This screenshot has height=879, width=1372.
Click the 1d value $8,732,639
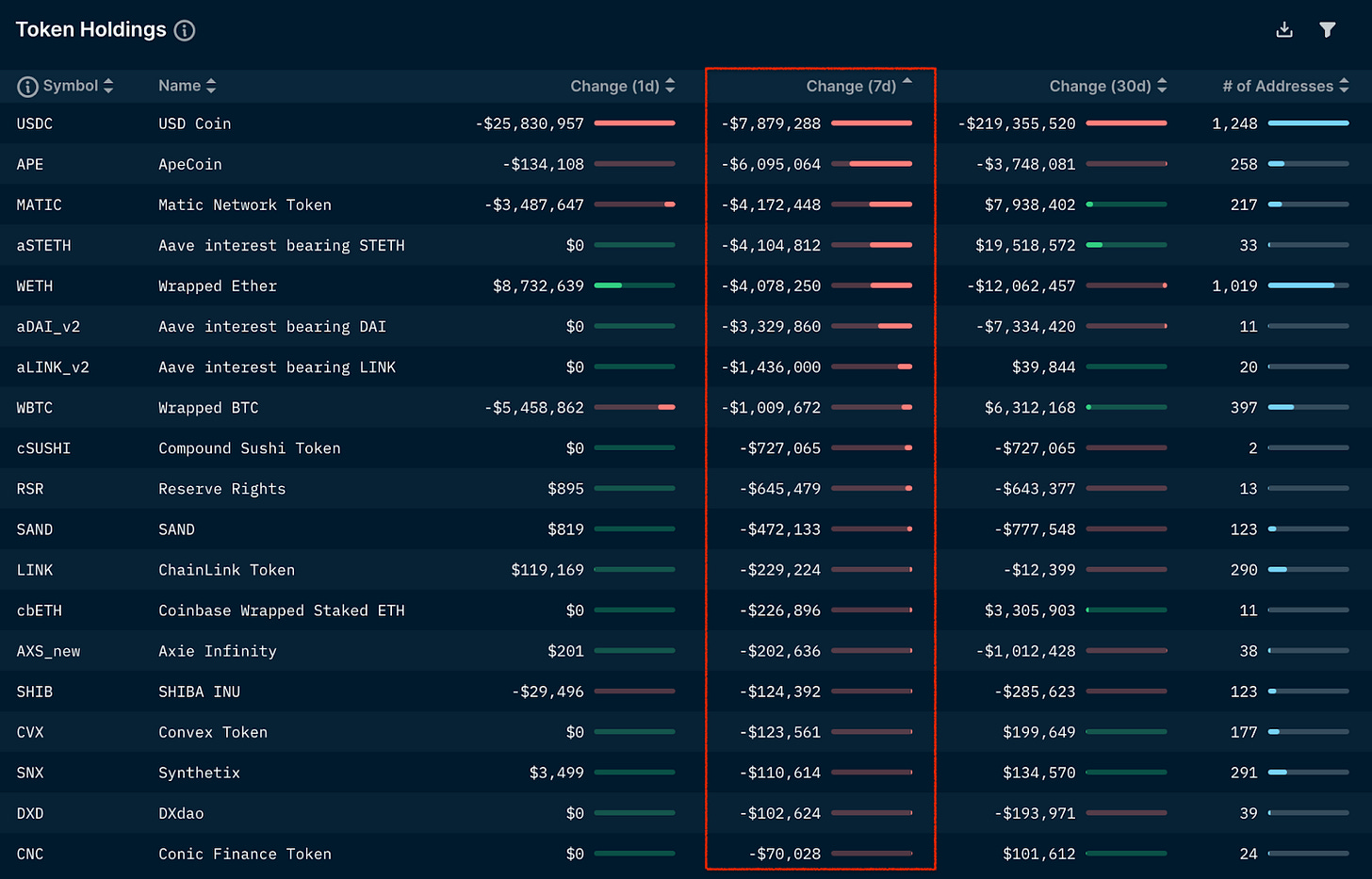[538, 285]
